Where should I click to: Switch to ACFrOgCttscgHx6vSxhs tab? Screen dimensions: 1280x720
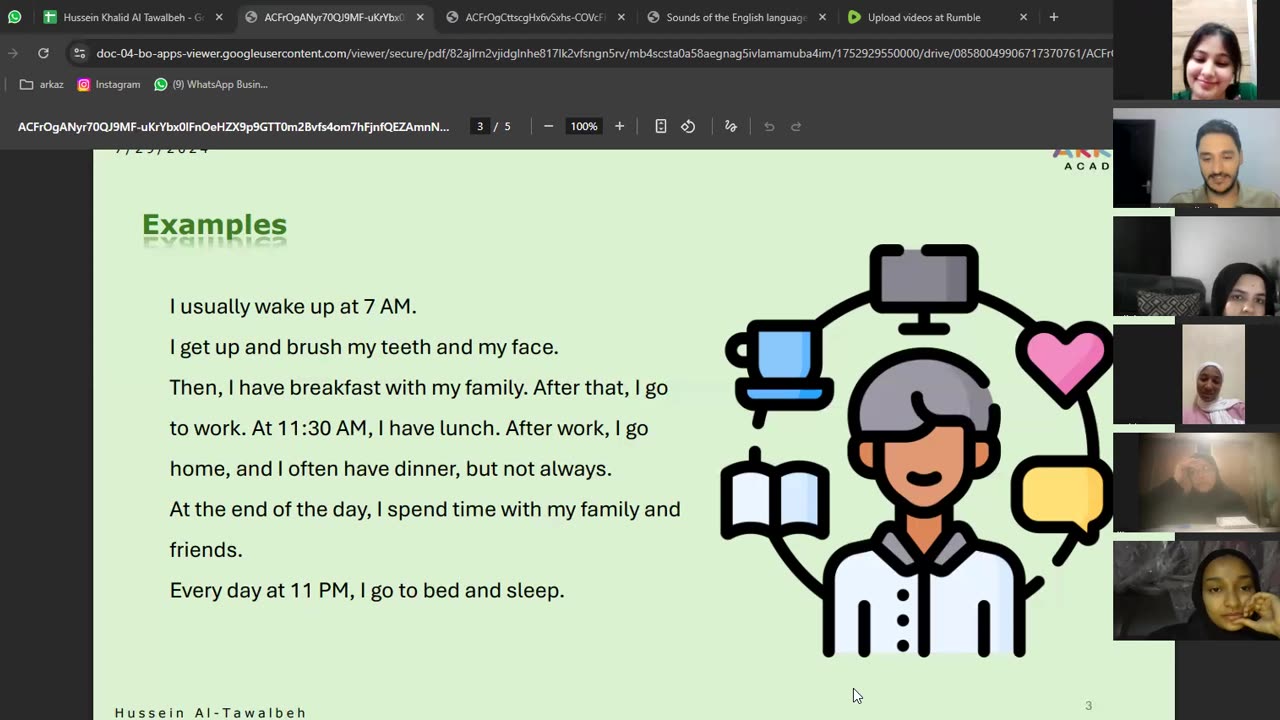(x=535, y=17)
